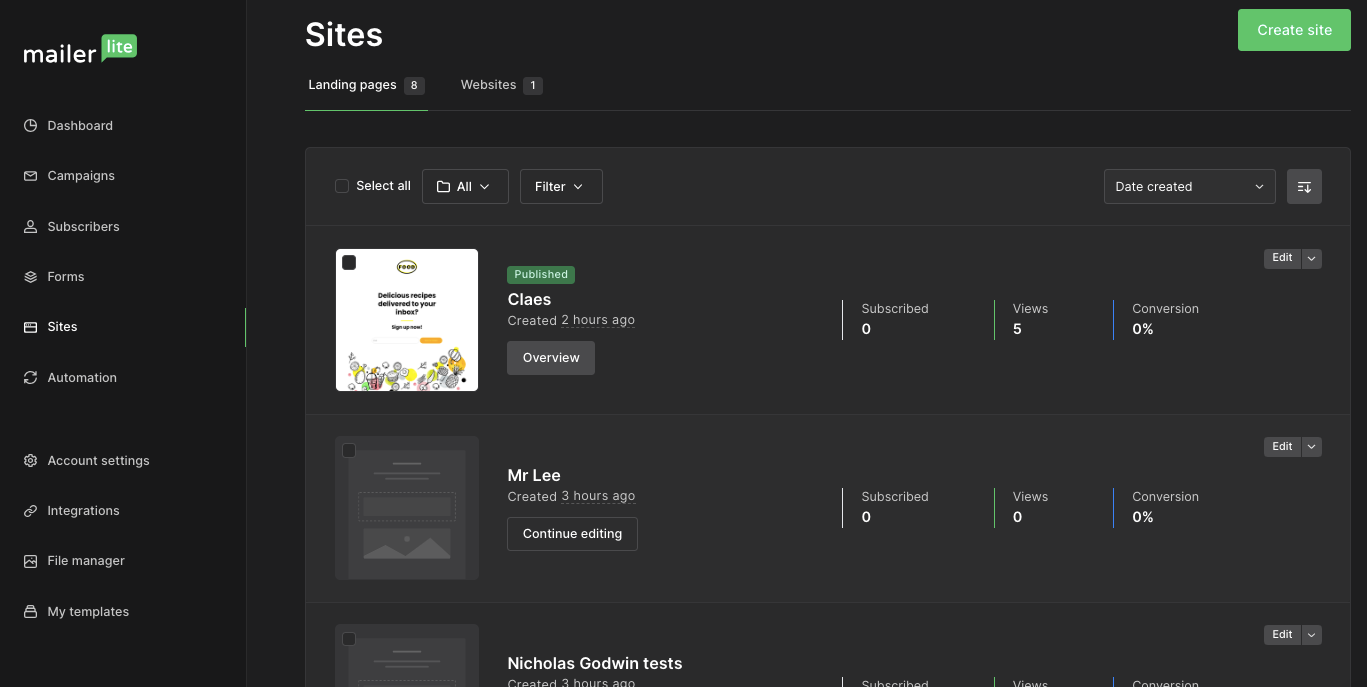Open the All folder dropdown
The image size is (1367, 687).
point(465,187)
